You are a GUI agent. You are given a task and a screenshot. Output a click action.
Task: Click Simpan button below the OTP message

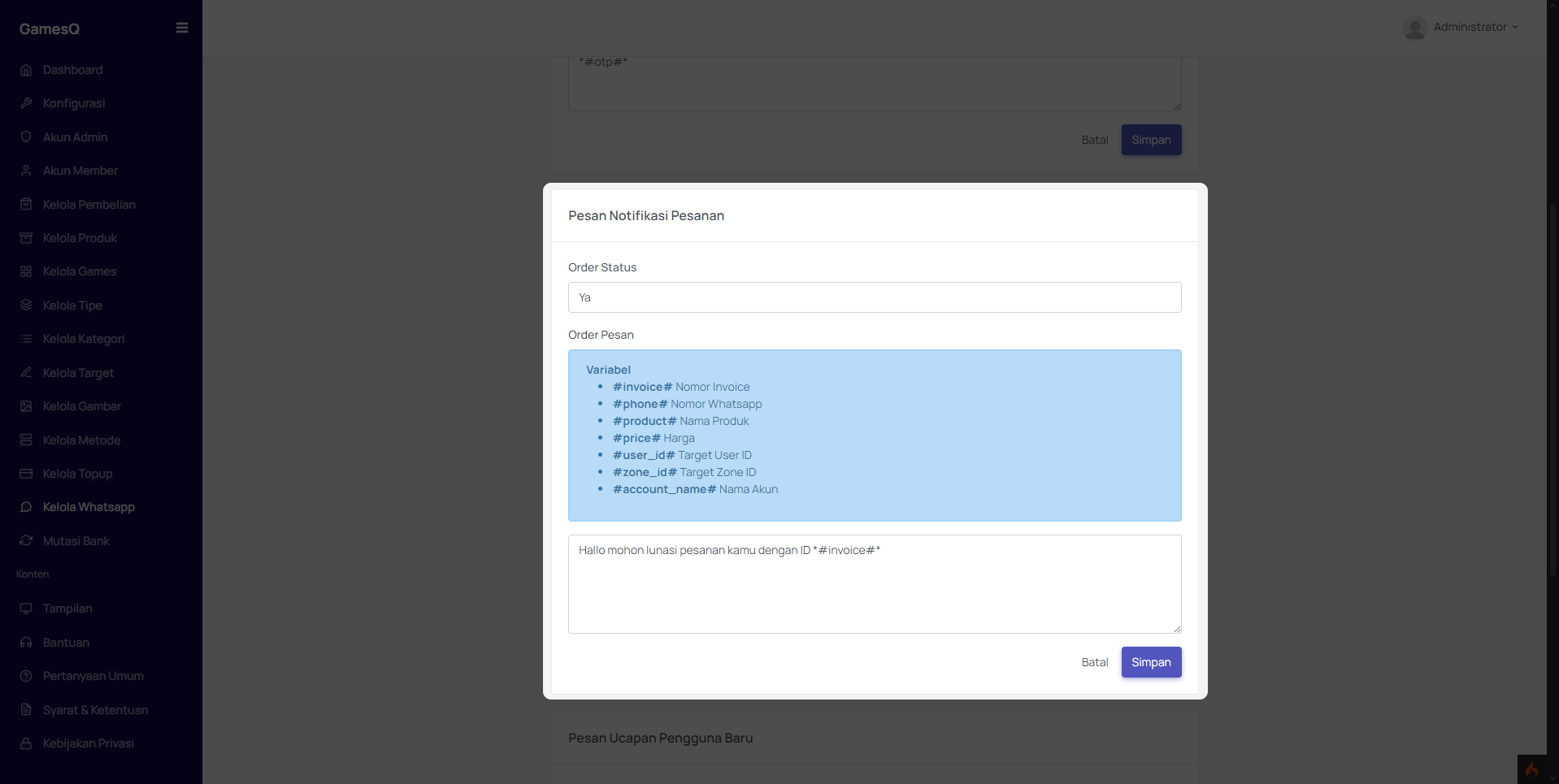click(x=1151, y=140)
